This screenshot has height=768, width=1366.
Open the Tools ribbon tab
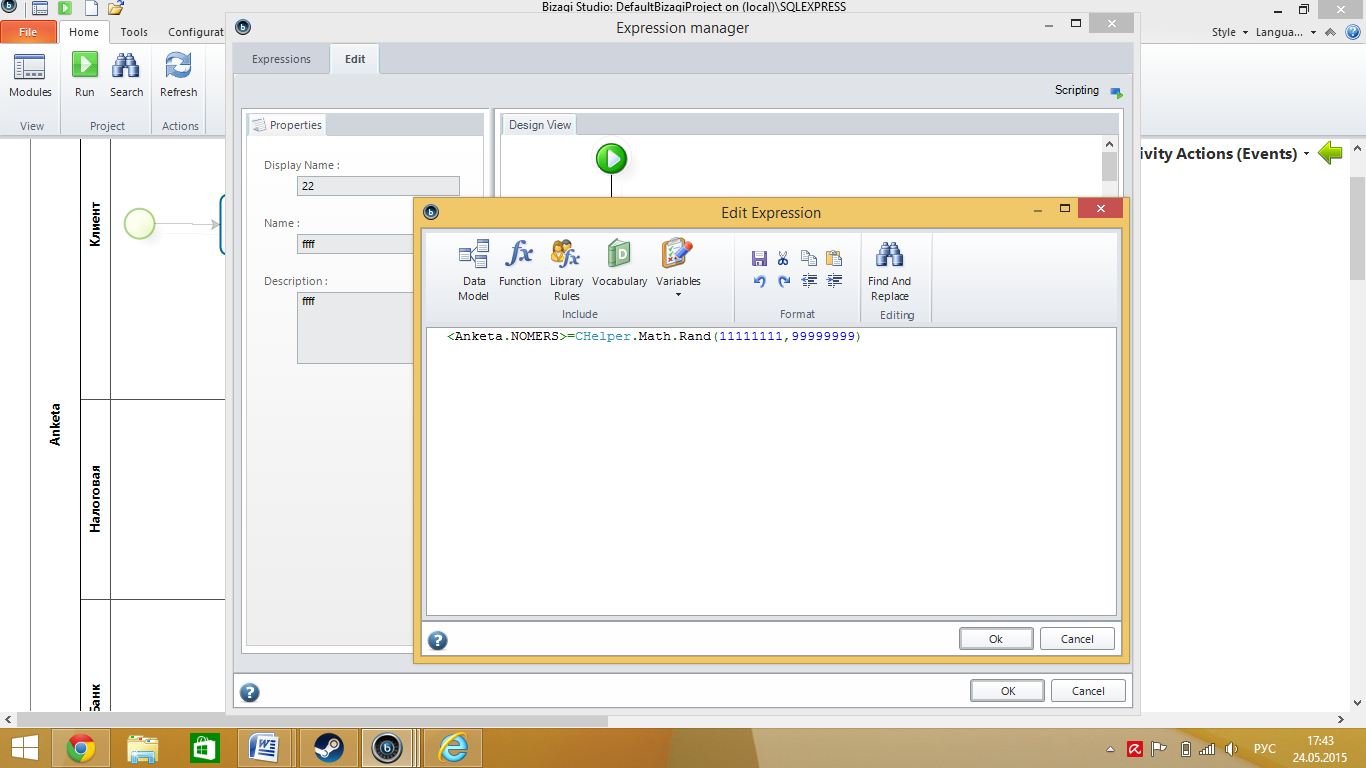[x=134, y=32]
